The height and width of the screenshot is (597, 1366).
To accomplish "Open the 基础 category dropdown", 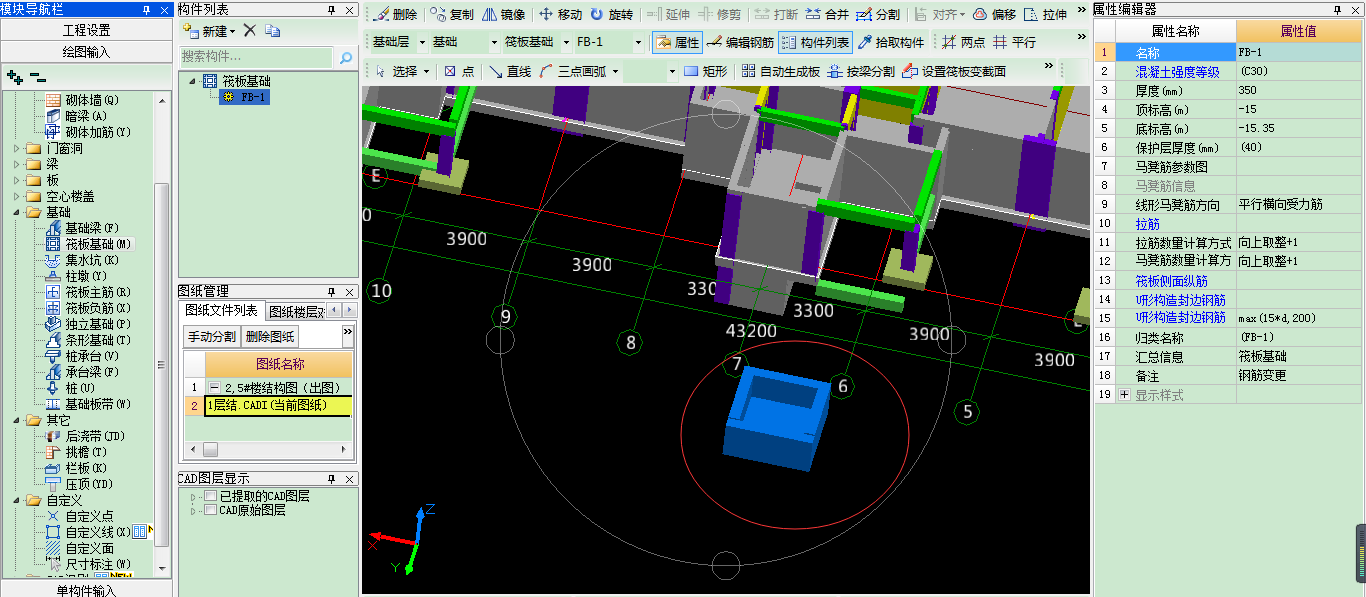I will pyautogui.click(x=494, y=43).
